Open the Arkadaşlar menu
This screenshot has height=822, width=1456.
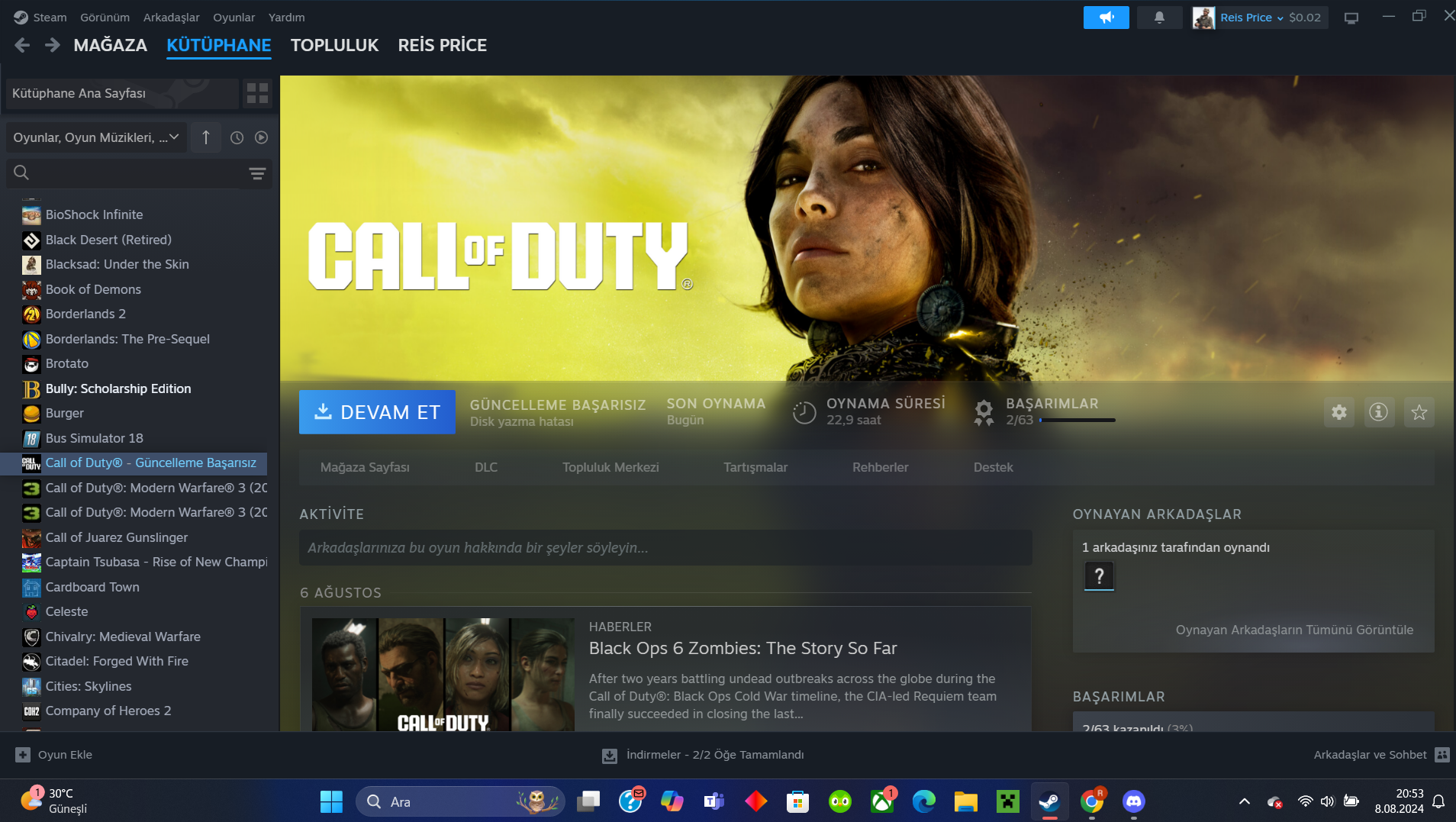tap(172, 18)
